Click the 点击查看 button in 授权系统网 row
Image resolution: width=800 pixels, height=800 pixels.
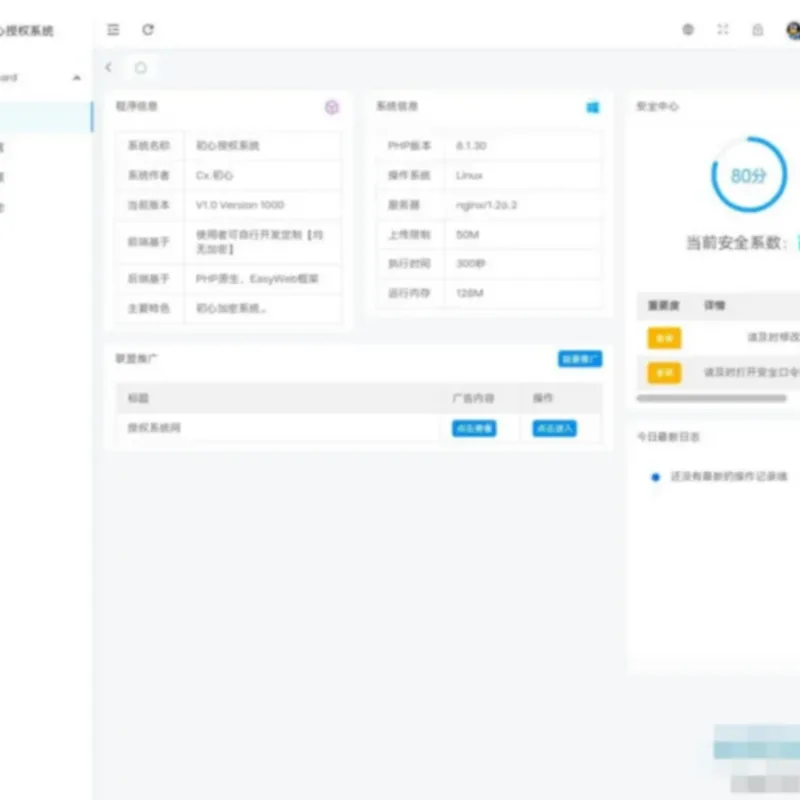tap(473, 428)
